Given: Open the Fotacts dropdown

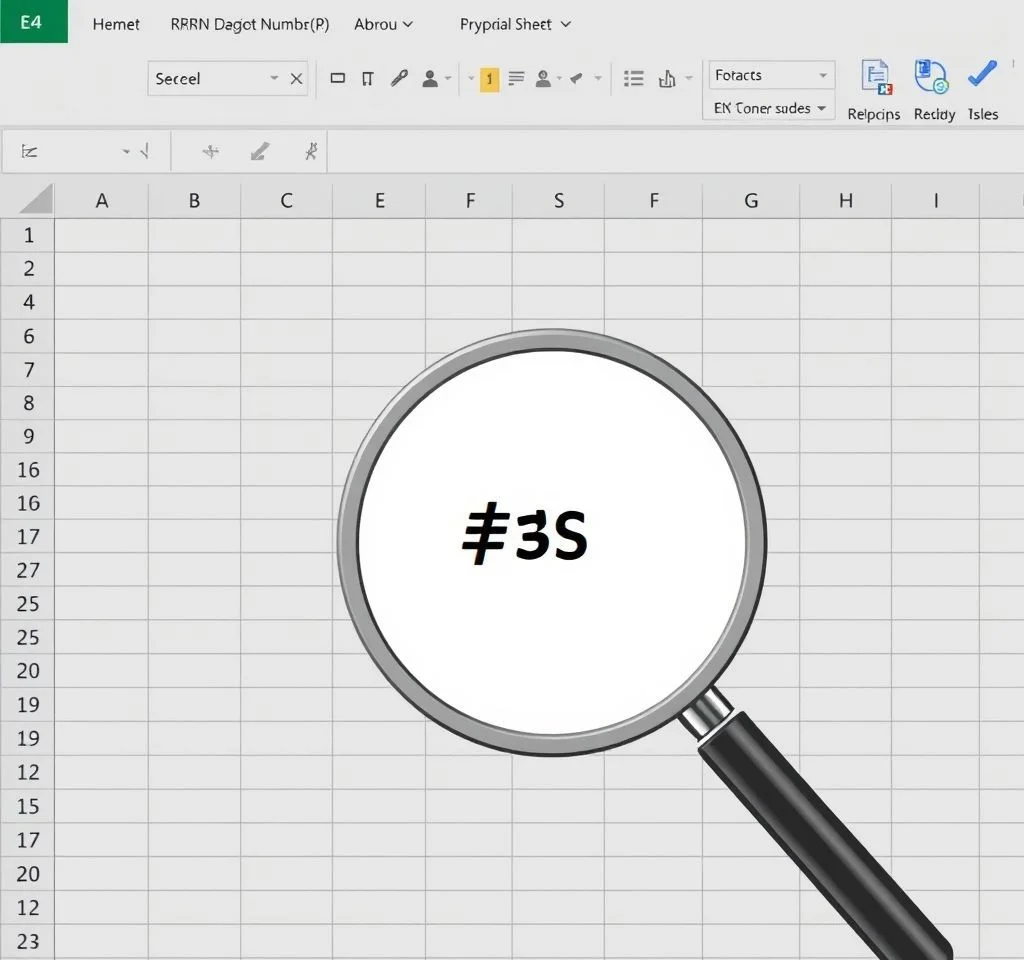Looking at the screenshot, I should (x=771, y=75).
